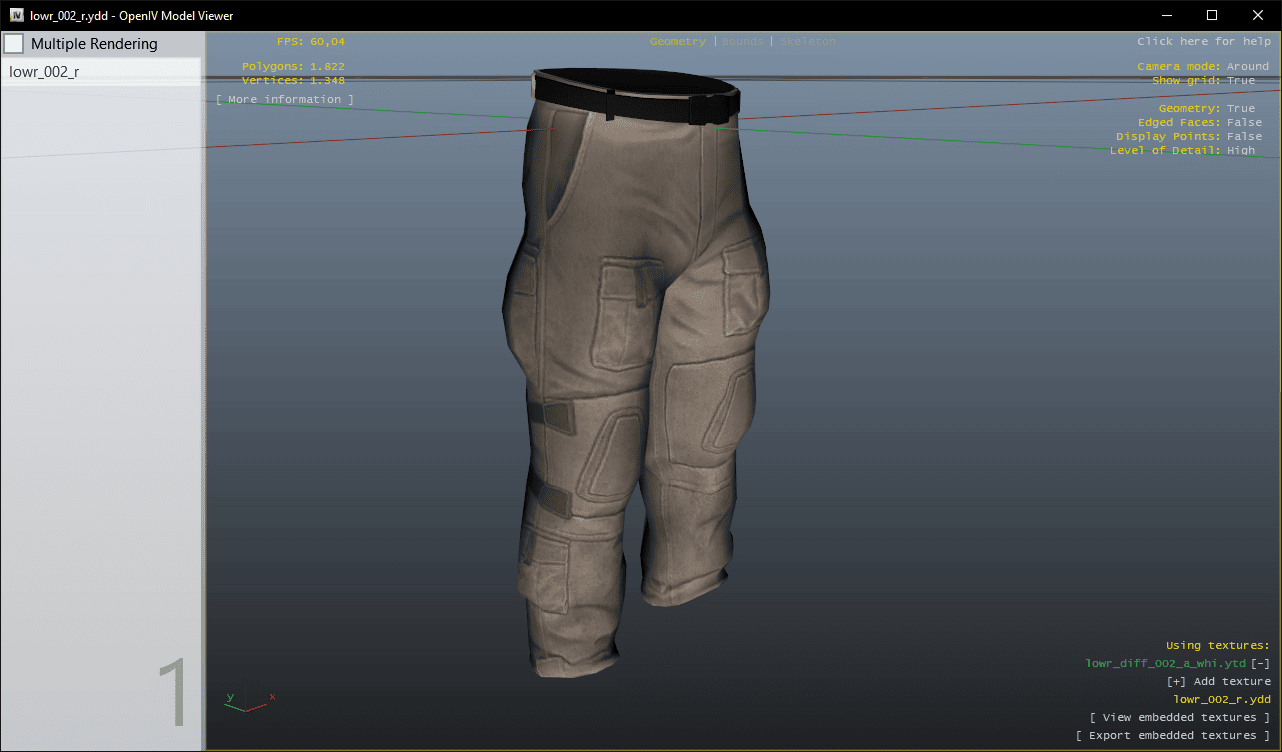This screenshot has height=752, width=1282.
Task: Click the OpenIV app icon in title bar
Action: 17,16
